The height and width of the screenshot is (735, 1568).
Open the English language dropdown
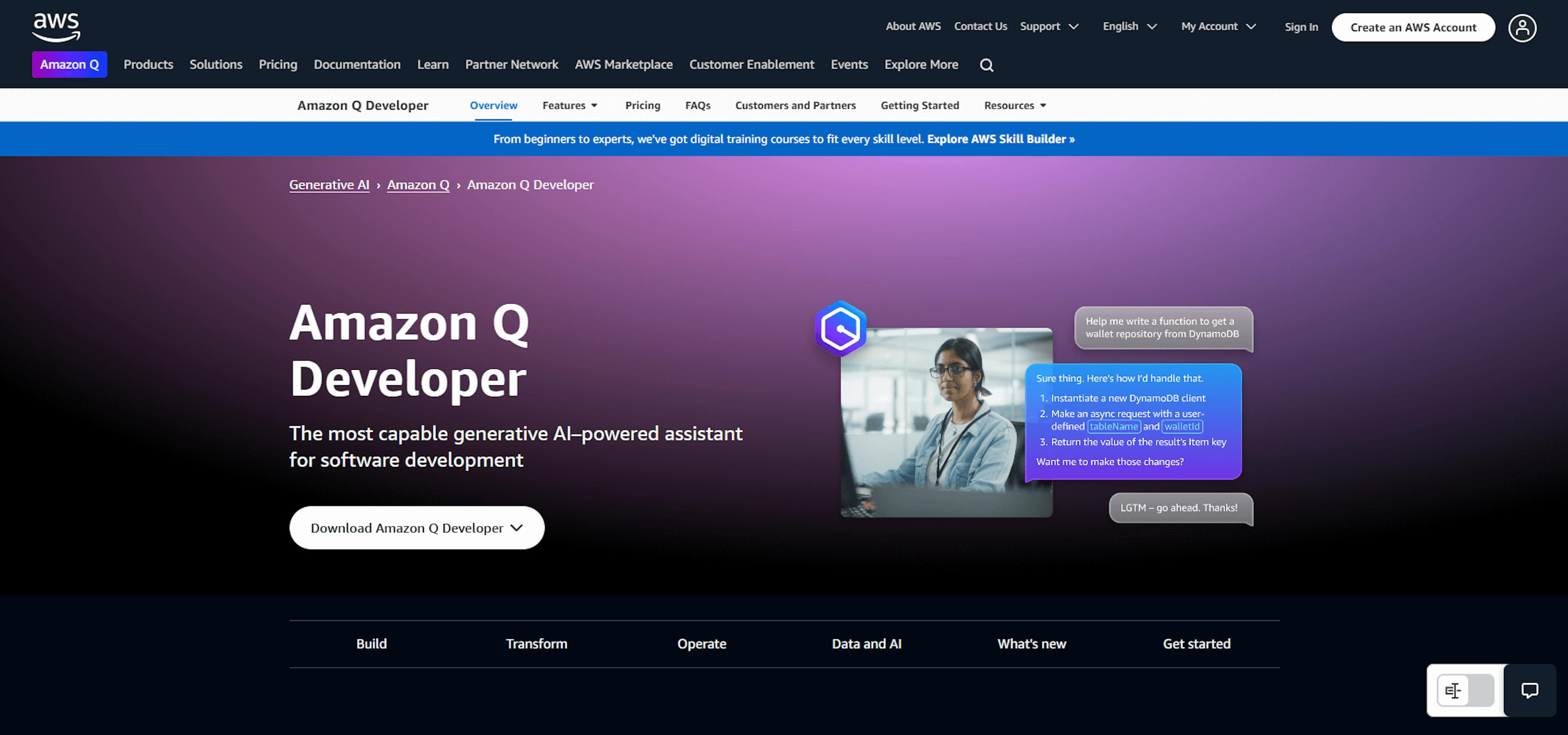click(x=1130, y=26)
